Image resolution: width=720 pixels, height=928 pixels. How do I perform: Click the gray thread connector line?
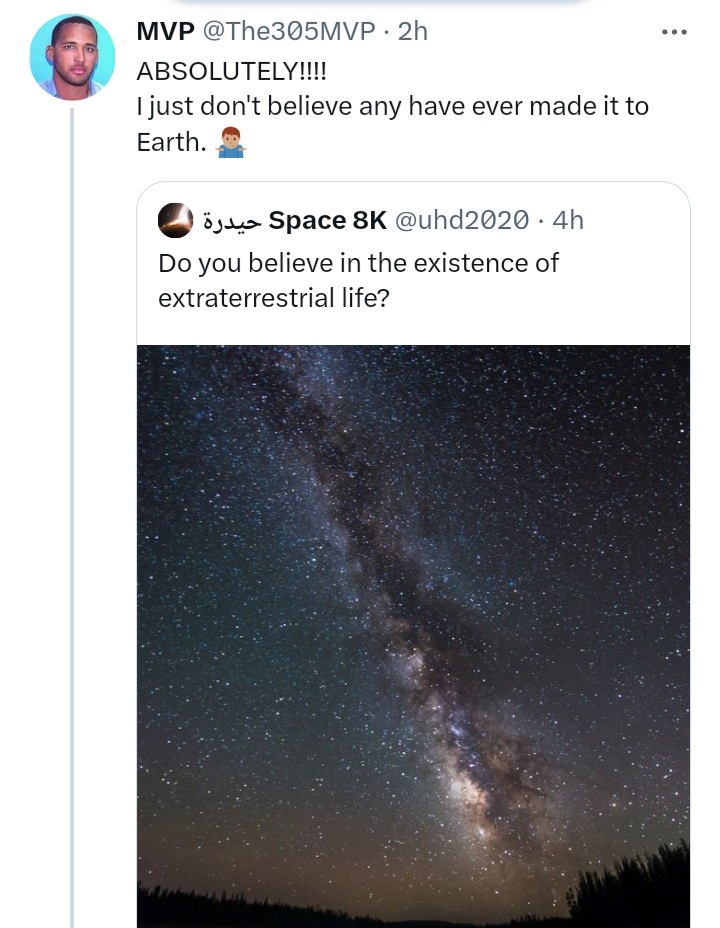click(x=72, y=500)
